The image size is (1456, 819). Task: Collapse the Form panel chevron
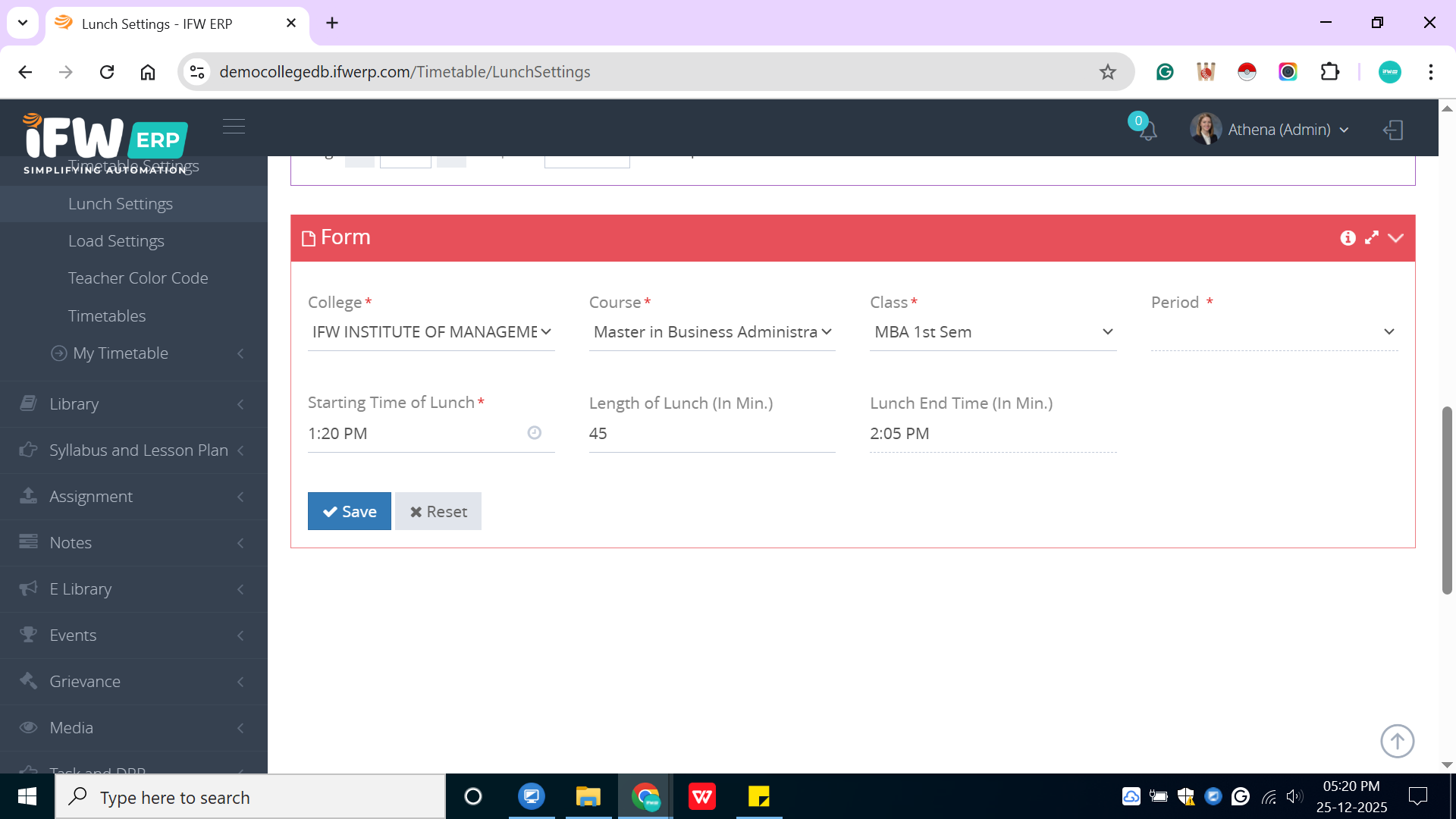[x=1395, y=238]
